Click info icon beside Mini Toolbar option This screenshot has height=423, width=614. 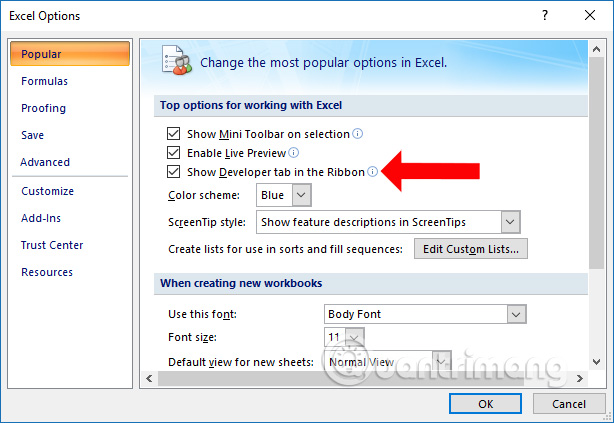point(357,134)
